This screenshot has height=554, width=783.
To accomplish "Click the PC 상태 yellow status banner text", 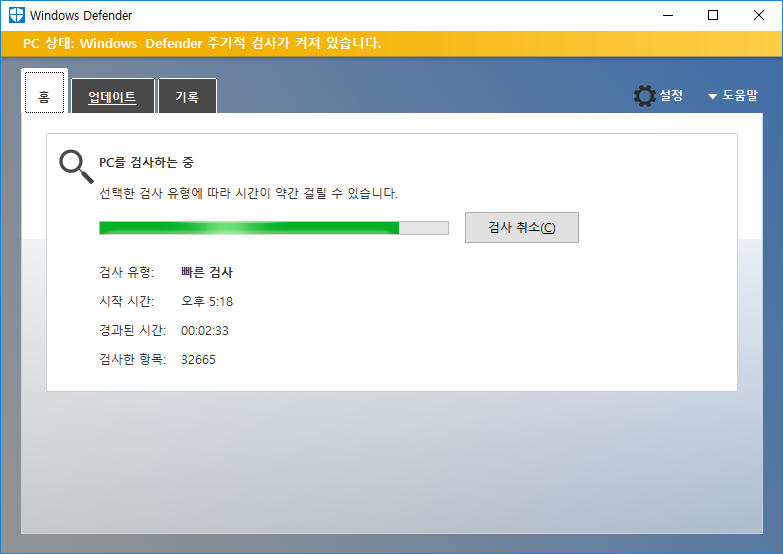I will (202, 43).
